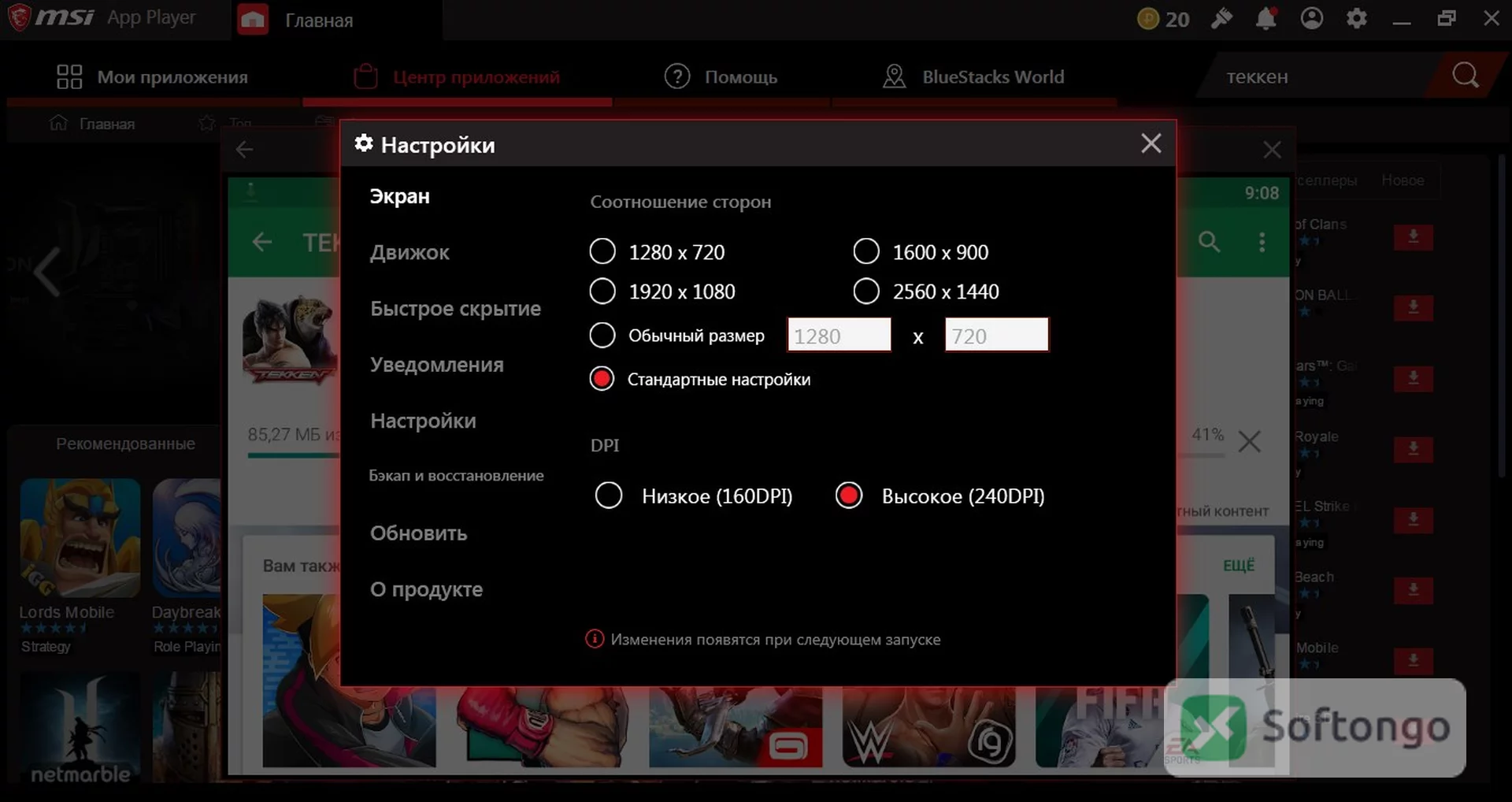This screenshot has width=1512, height=802.
Task: Open Бэкап и восстановление section
Action: [456, 476]
